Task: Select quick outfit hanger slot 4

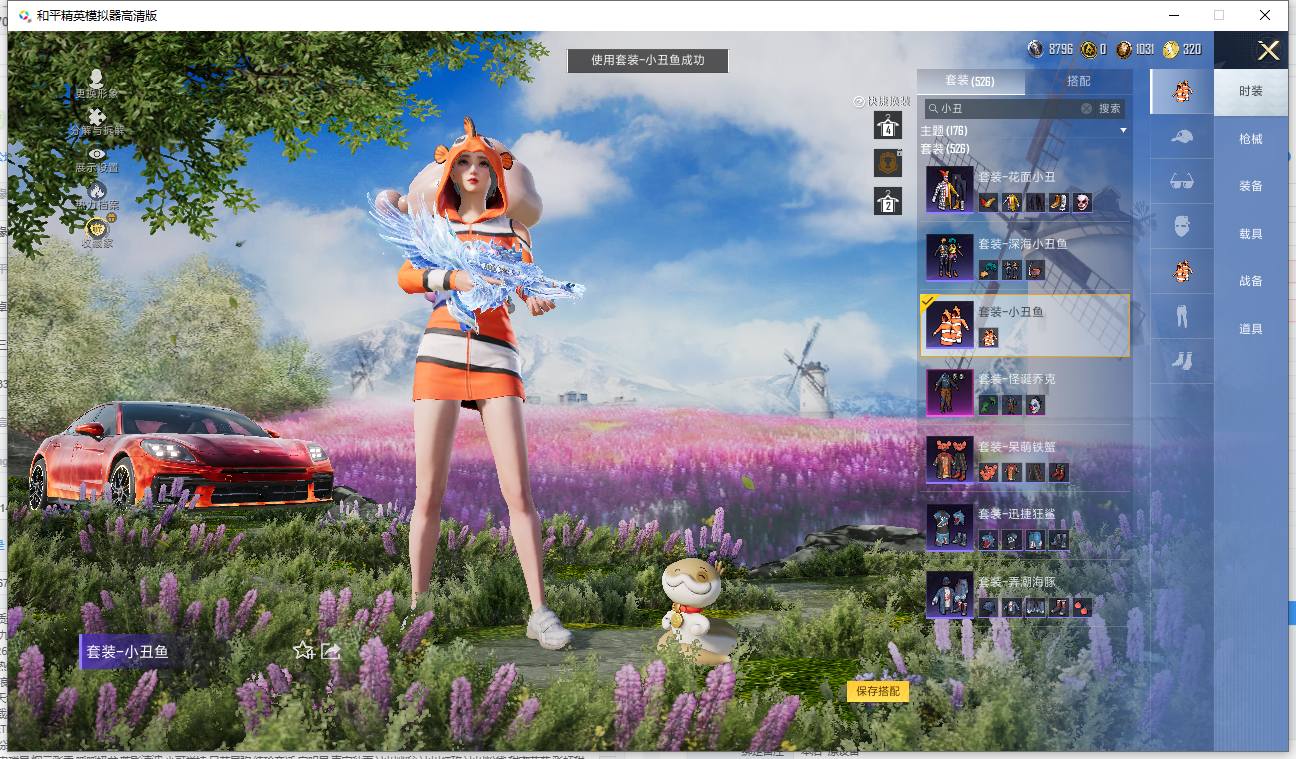Action: (x=888, y=125)
